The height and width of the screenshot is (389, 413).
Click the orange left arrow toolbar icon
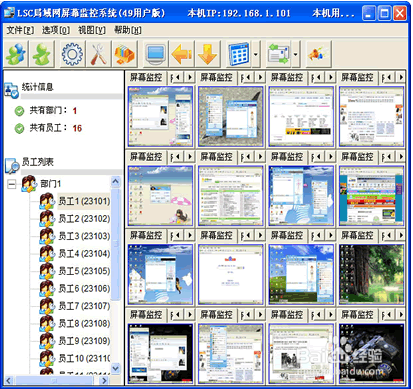click(182, 54)
